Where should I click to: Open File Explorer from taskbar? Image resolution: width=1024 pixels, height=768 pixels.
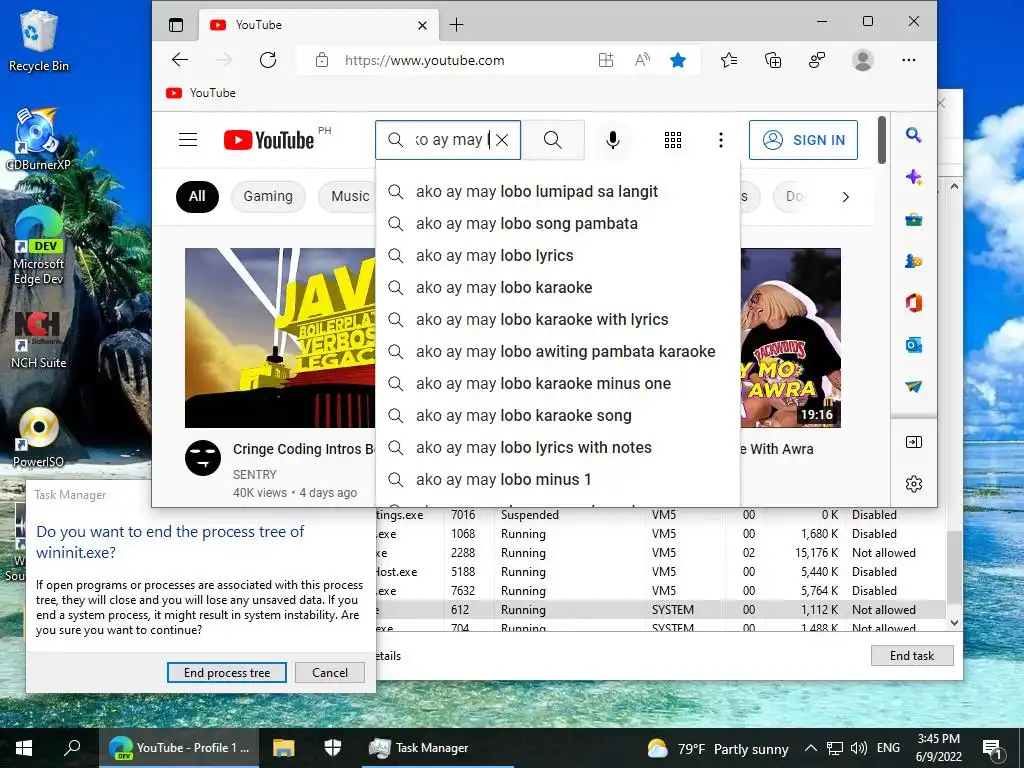(x=283, y=748)
